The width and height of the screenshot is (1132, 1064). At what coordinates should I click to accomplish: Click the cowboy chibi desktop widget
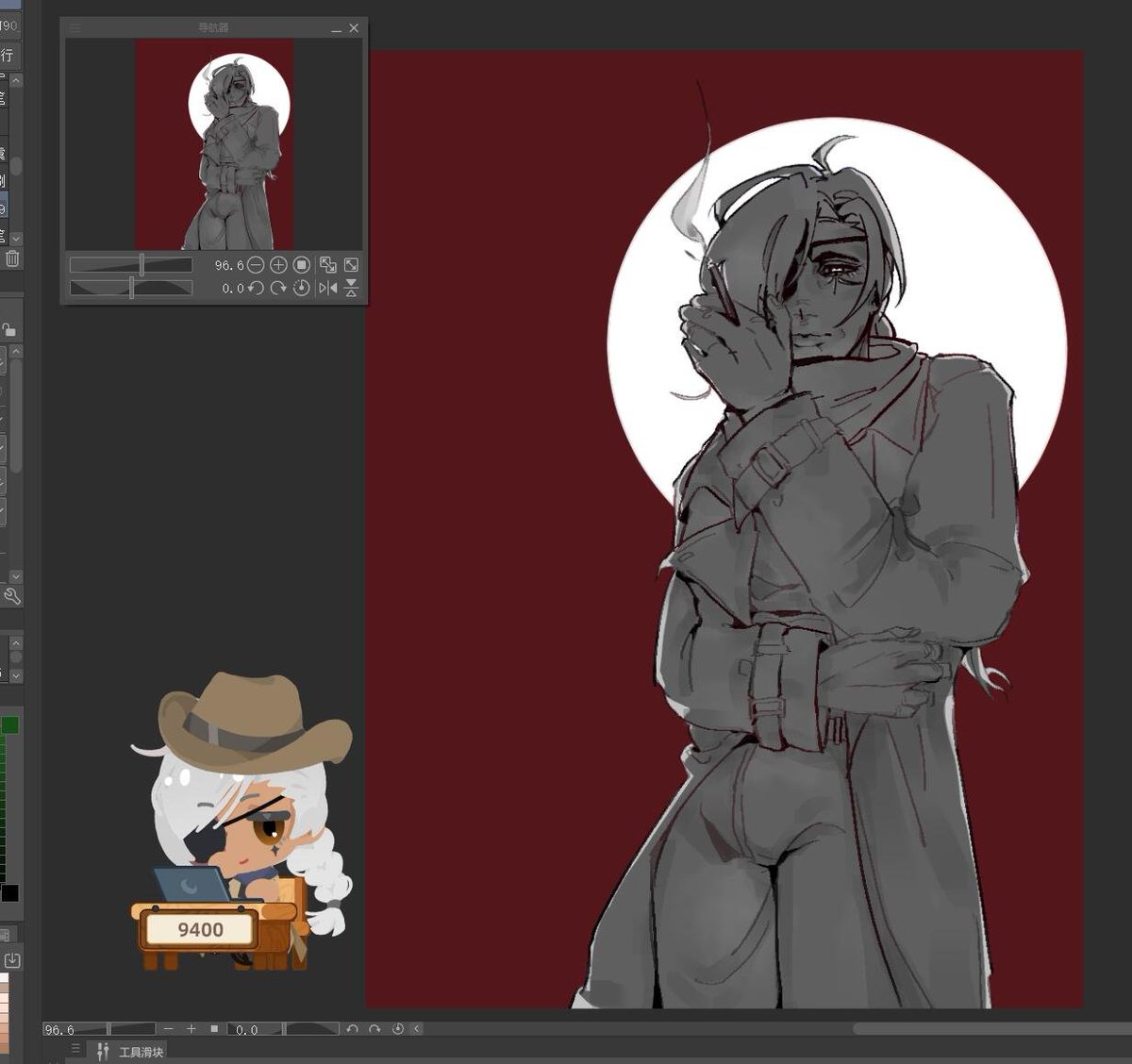pos(241,821)
